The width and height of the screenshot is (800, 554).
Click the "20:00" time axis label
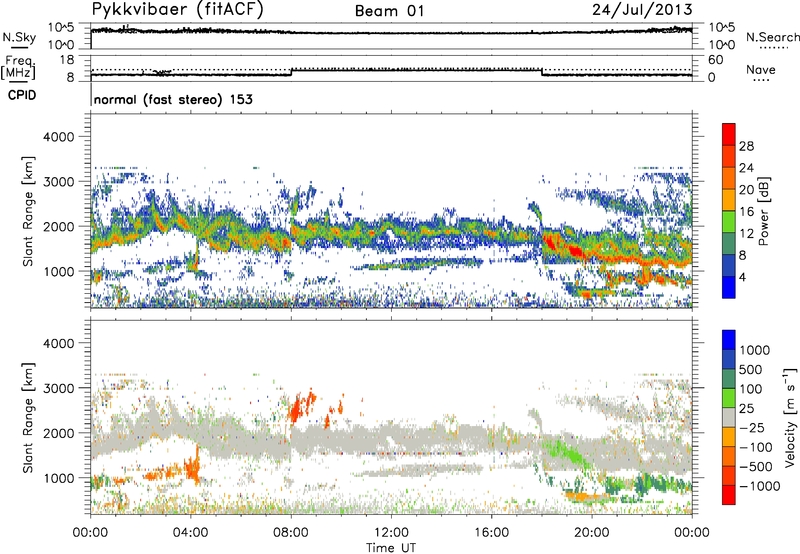[x=591, y=533]
